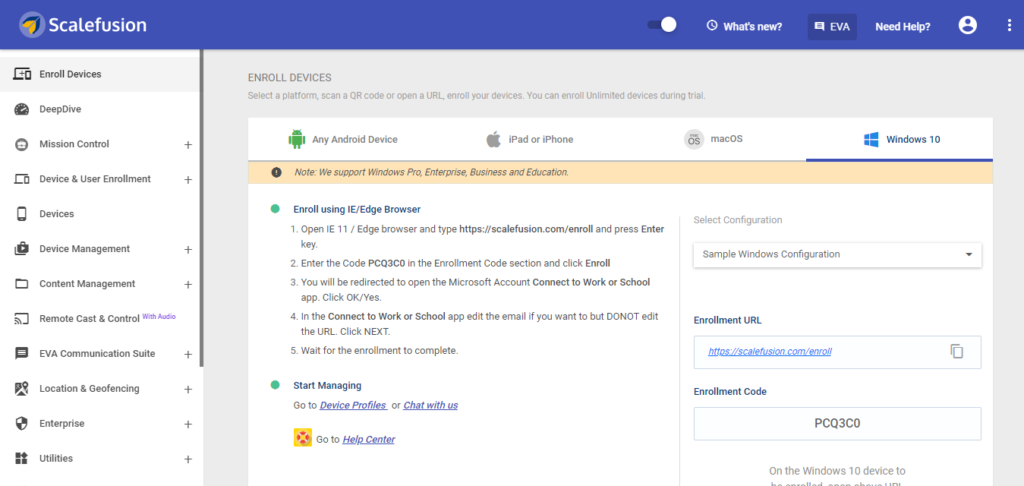
Task: Click the Utilities icon
Action: tap(22, 459)
